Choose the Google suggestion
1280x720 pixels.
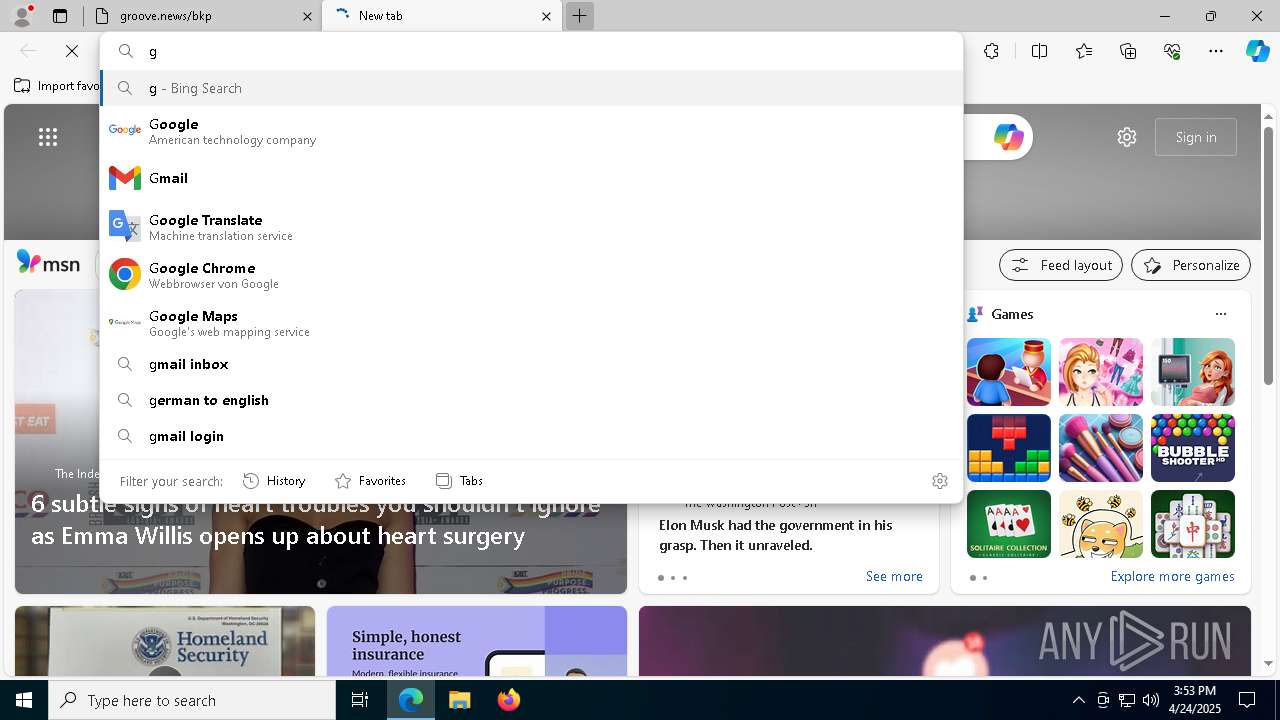tap(531, 130)
